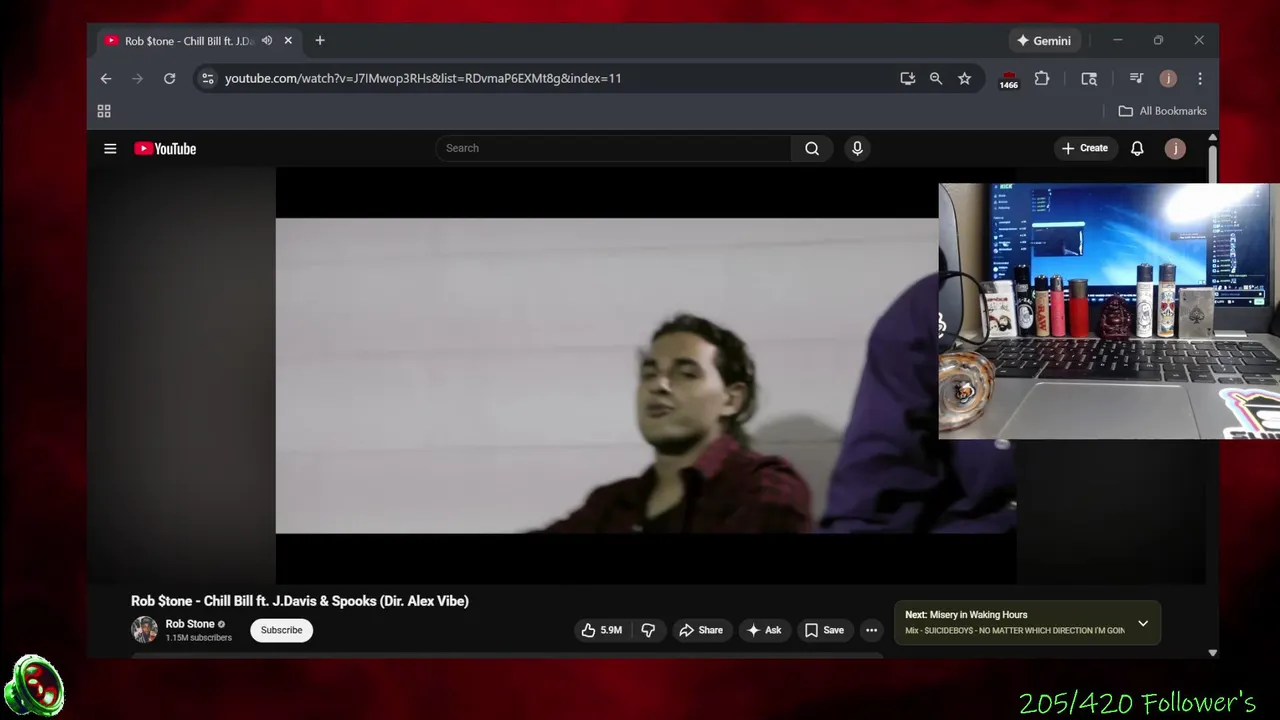
Task: Open more actions three-dot menu under video
Action: click(x=872, y=630)
